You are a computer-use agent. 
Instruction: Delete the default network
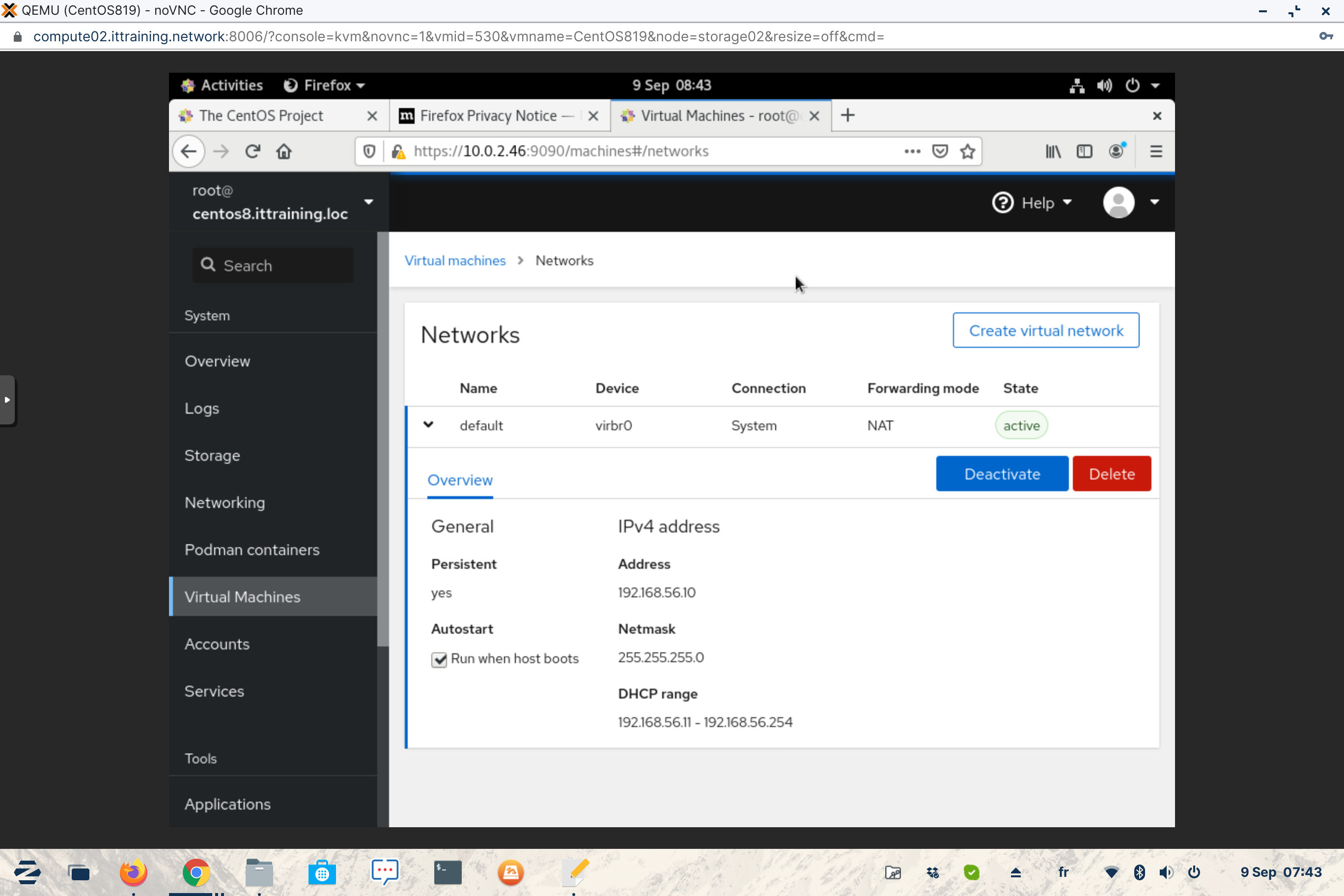(1112, 474)
